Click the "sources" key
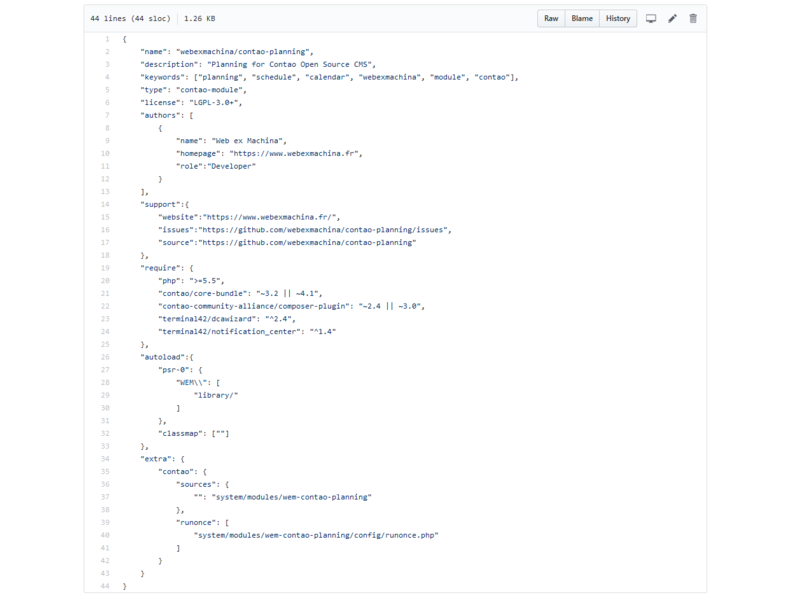Image resolution: width=800 pixels, height=600 pixels. (196, 485)
